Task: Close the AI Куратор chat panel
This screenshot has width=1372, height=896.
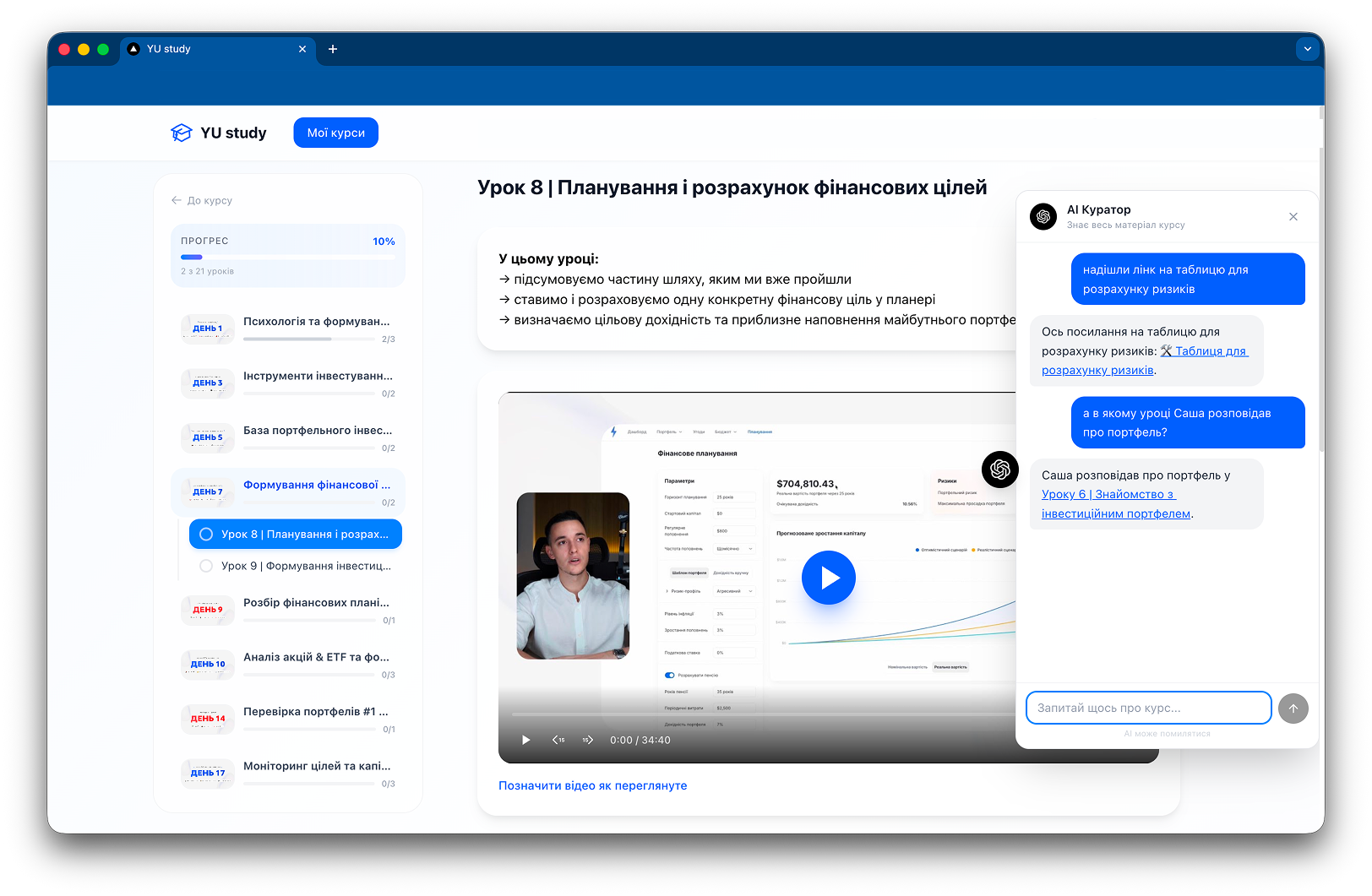Action: 1293,216
